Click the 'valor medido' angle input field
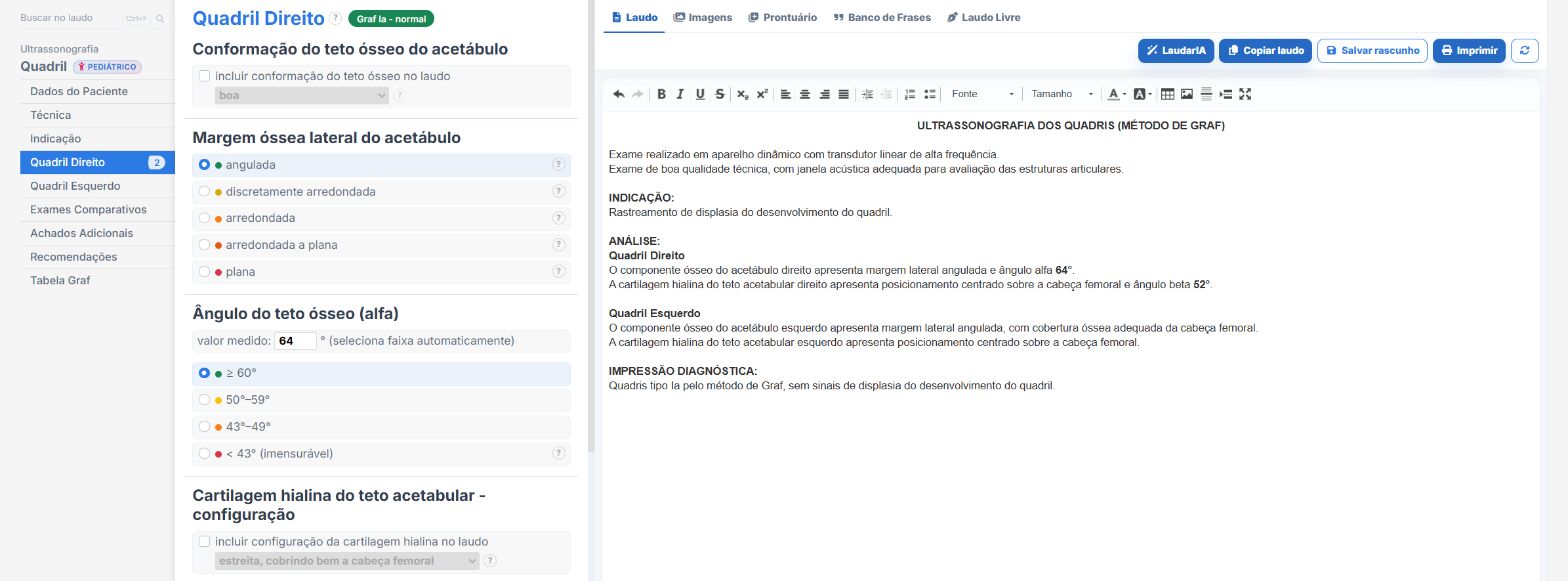 coord(296,341)
